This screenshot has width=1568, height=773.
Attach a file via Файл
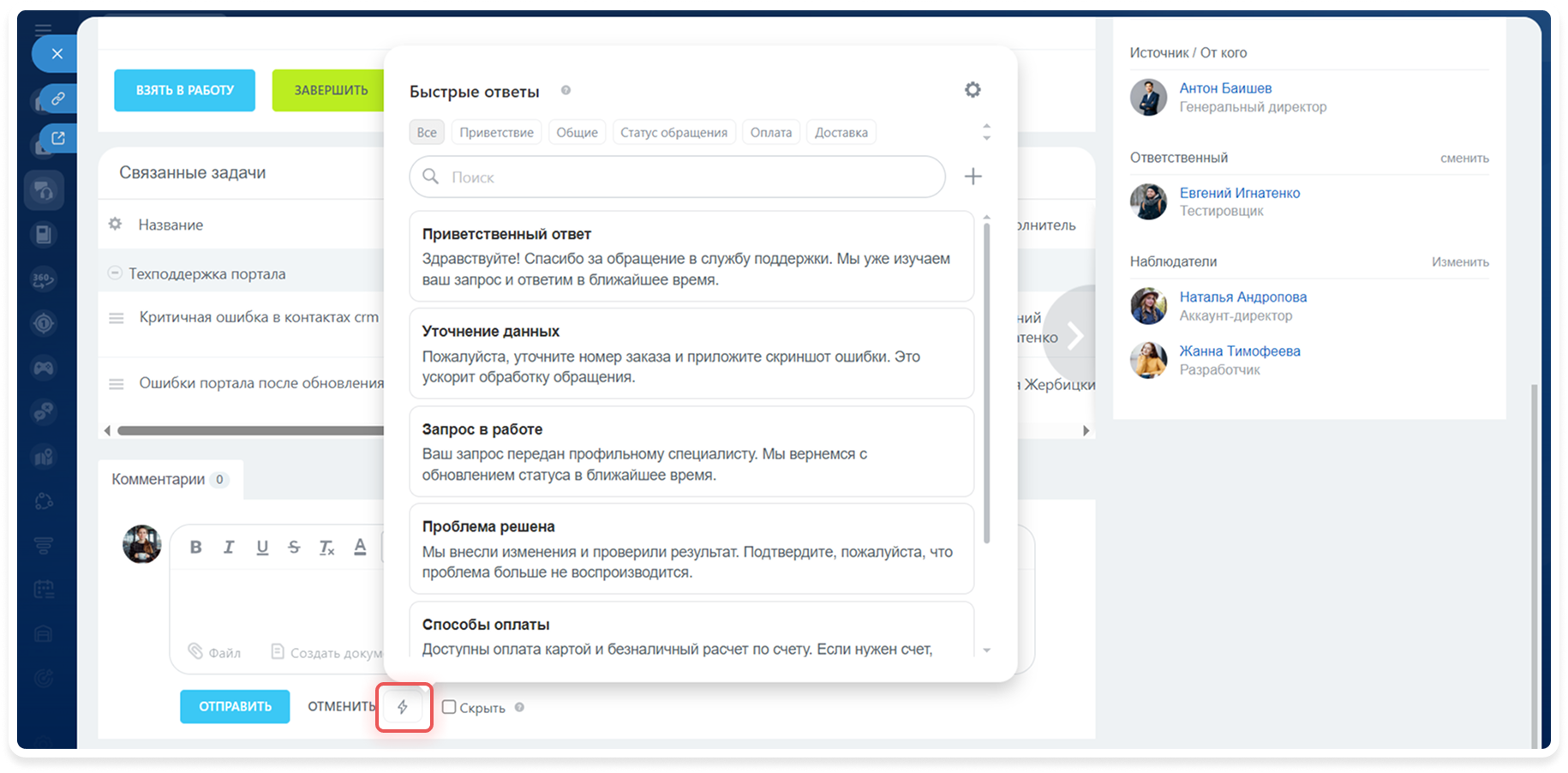[214, 652]
